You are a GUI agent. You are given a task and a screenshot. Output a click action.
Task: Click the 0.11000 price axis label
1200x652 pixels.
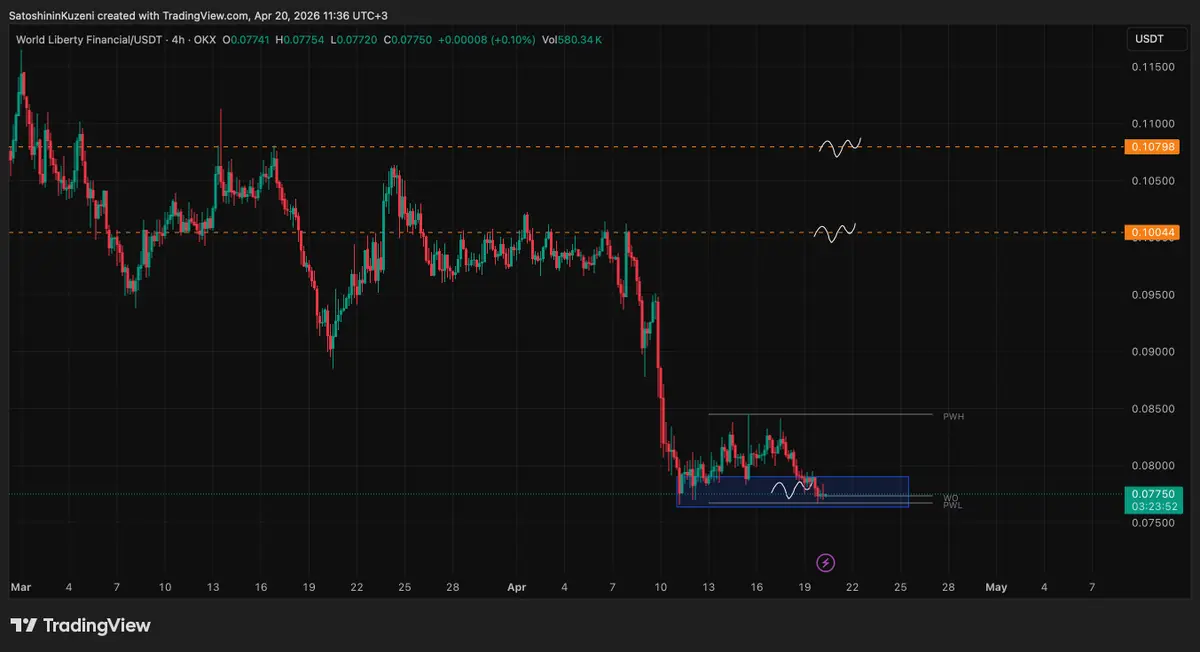point(1152,124)
